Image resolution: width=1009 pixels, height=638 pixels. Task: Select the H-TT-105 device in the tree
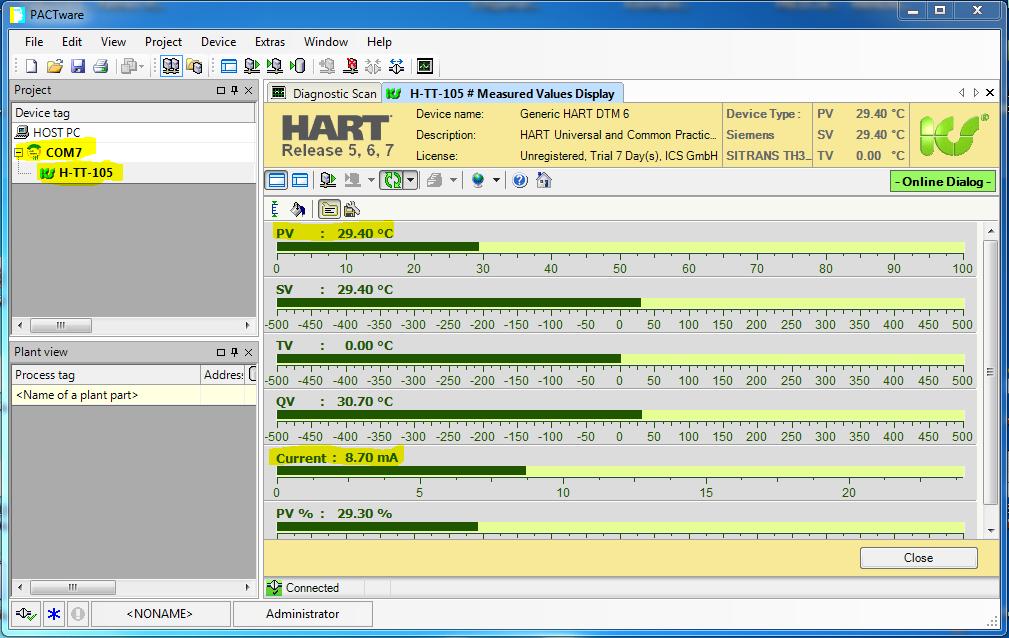(86, 173)
